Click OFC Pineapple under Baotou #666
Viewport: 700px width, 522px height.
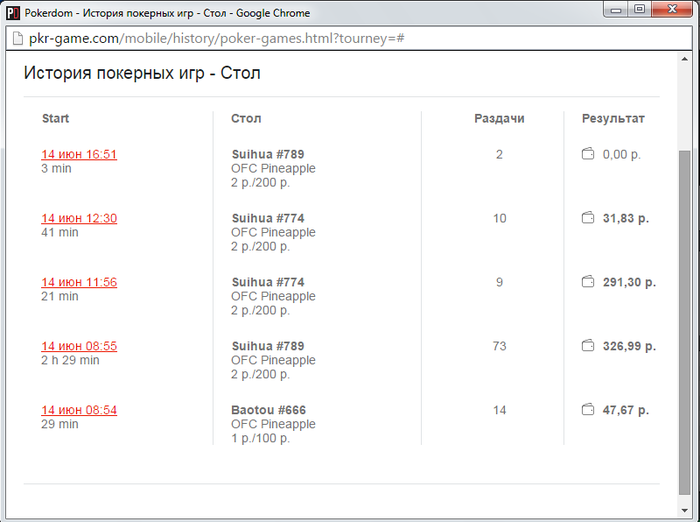coord(273,424)
